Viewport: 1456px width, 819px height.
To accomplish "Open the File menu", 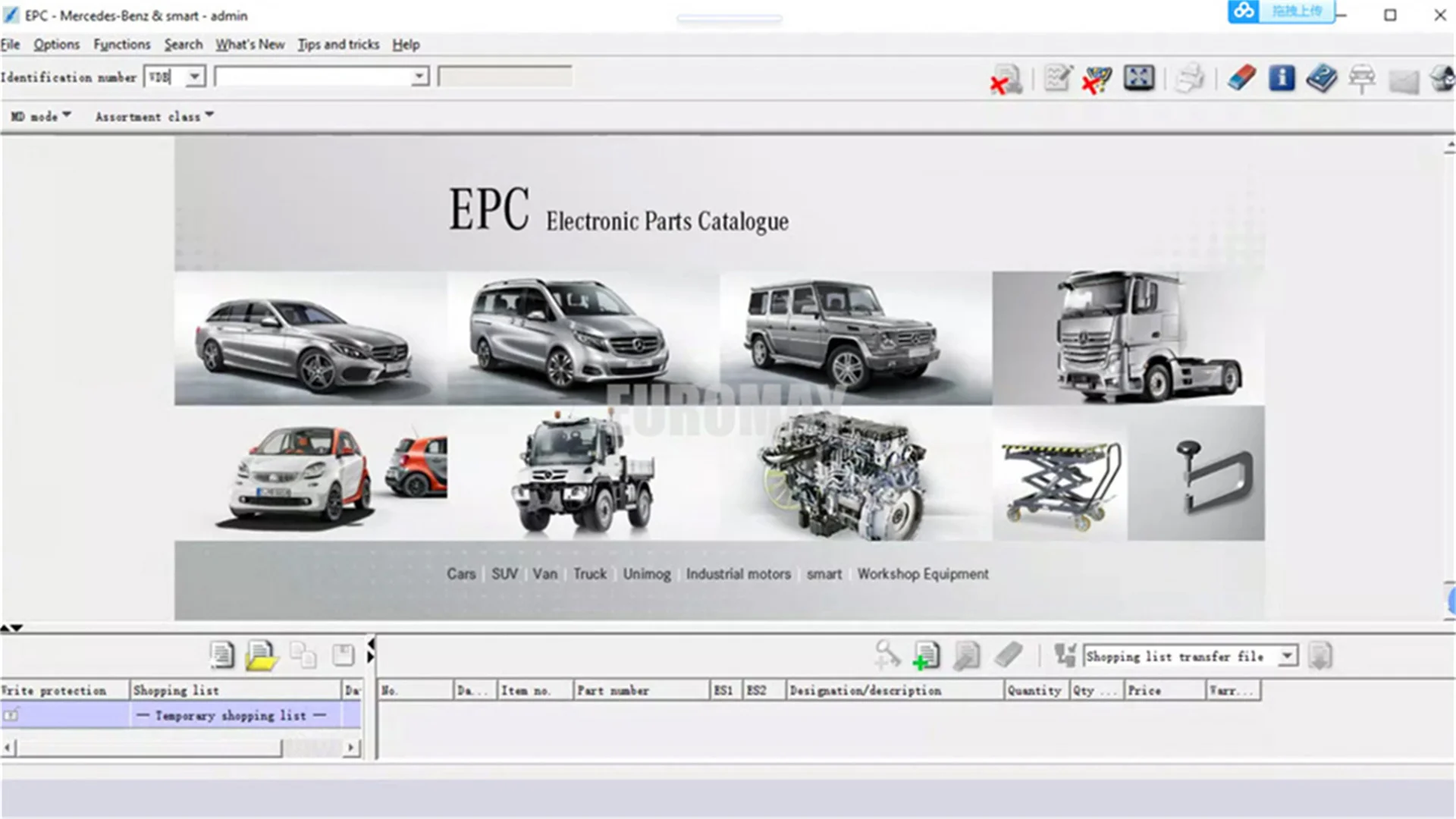I will [x=11, y=44].
